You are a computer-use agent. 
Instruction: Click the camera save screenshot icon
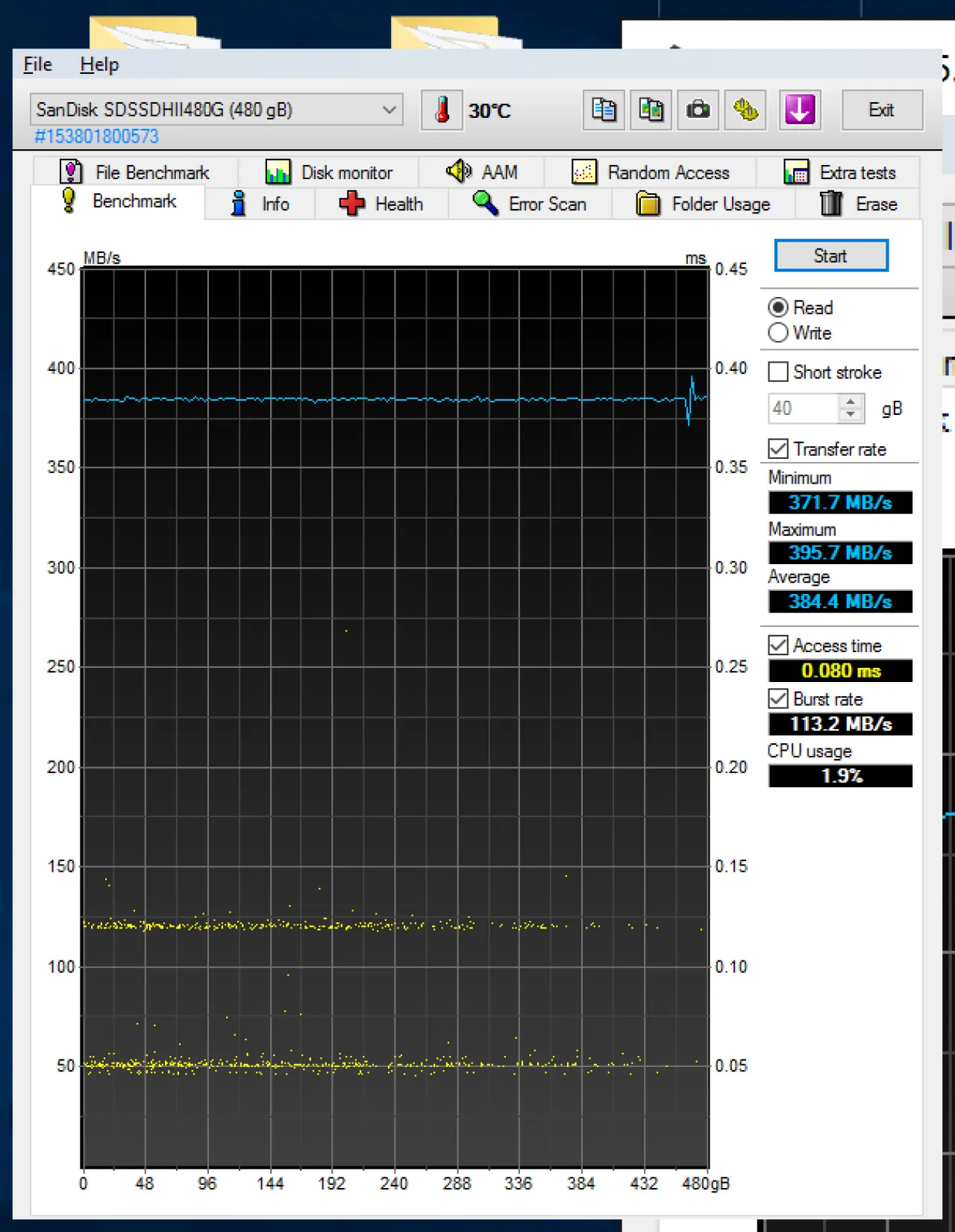coord(698,110)
